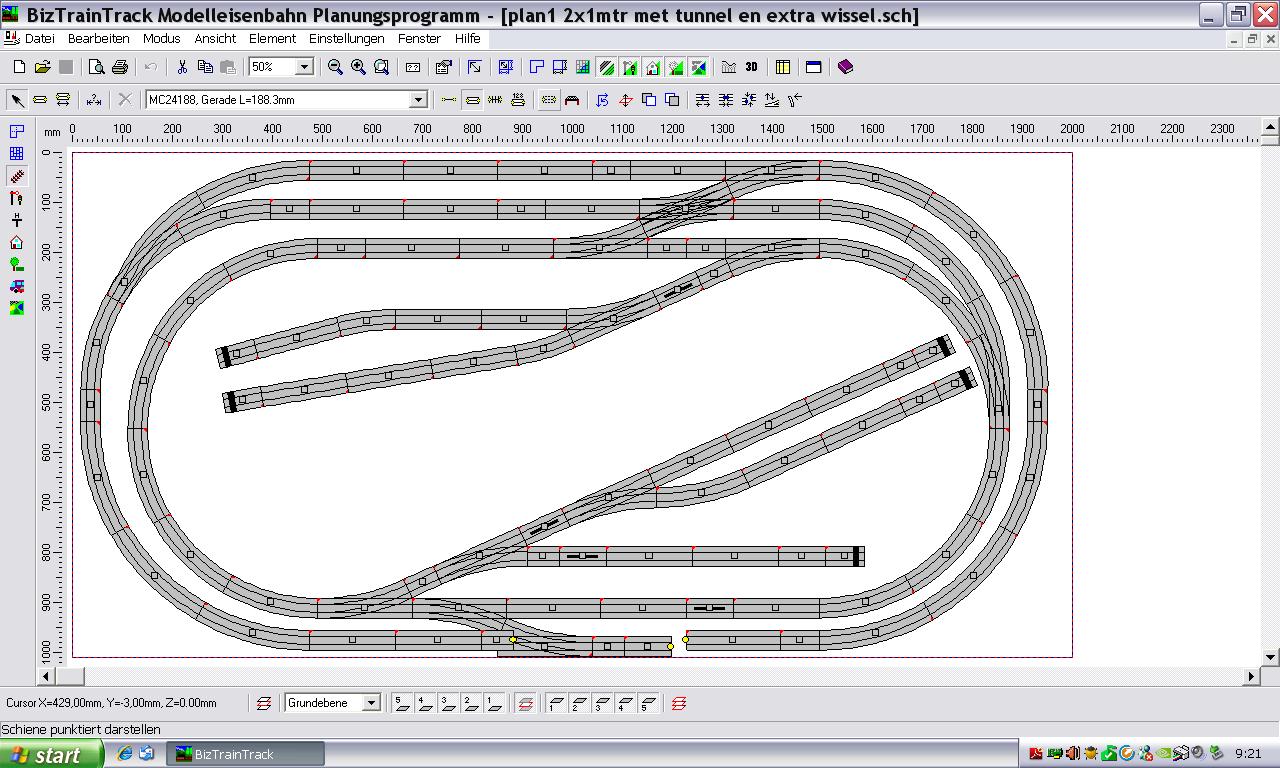The image size is (1280, 768).
Task: Click the red flip element icon
Action: pos(626,100)
